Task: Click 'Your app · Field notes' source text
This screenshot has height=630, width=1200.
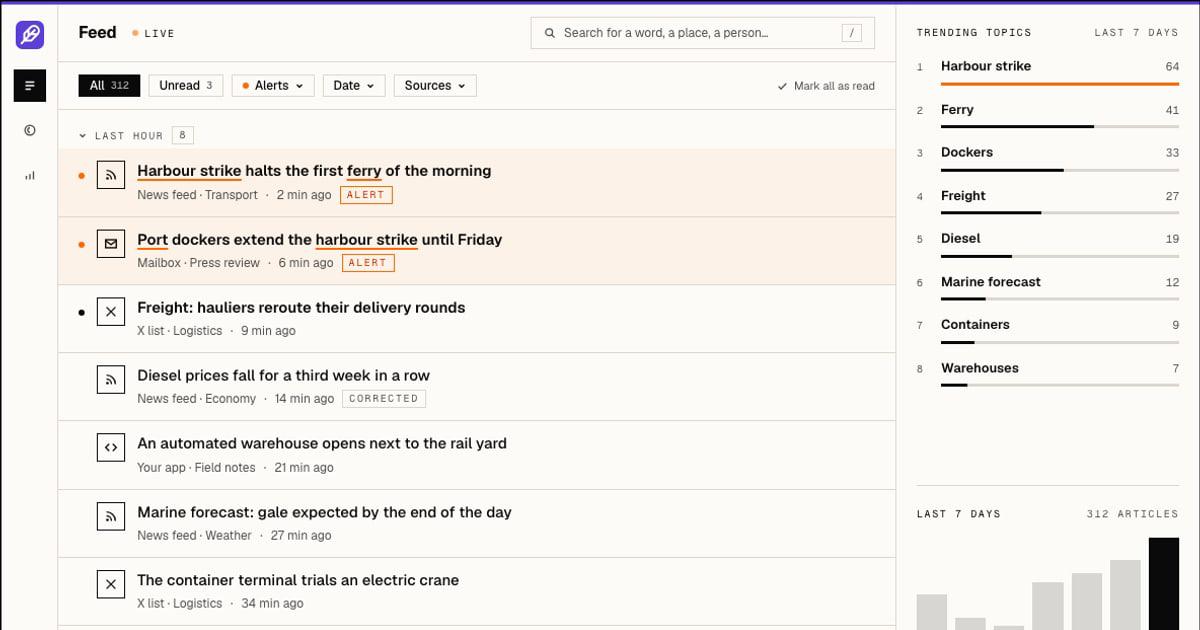Action: click(x=196, y=467)
